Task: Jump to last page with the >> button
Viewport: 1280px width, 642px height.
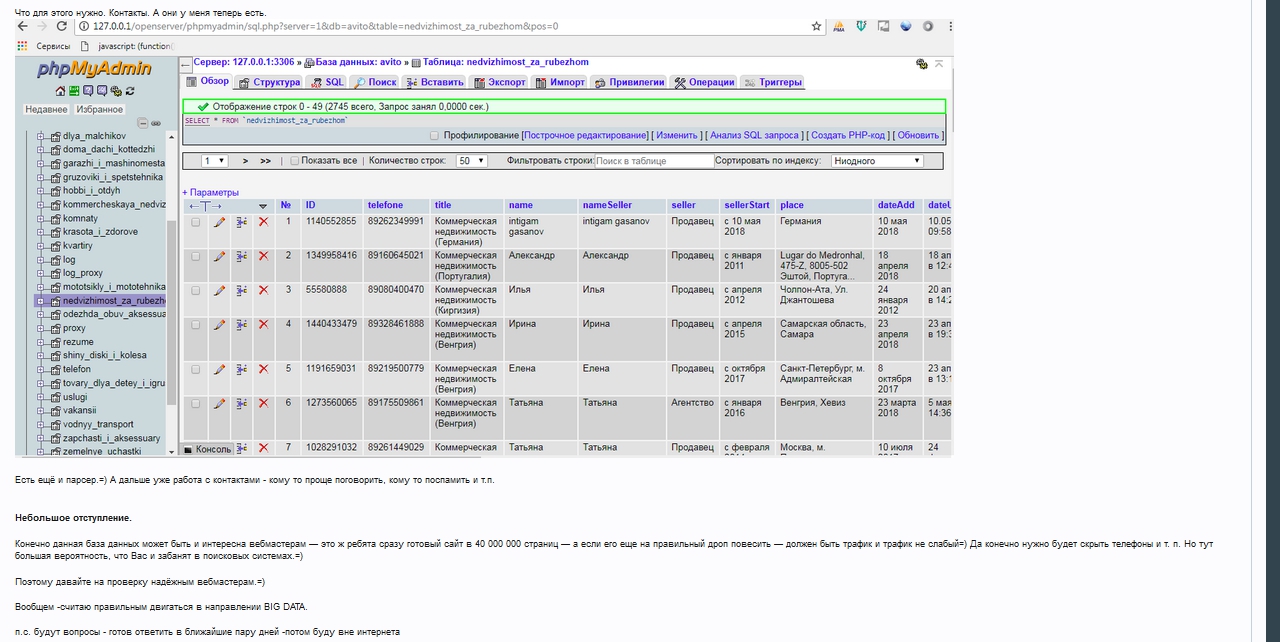Action: pyautogui.click(x=265, y=161)
